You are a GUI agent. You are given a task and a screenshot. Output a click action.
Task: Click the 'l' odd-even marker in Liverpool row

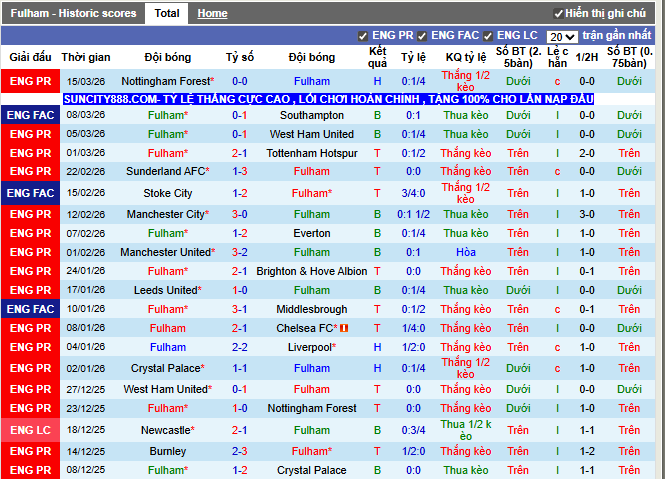[557, 347]
